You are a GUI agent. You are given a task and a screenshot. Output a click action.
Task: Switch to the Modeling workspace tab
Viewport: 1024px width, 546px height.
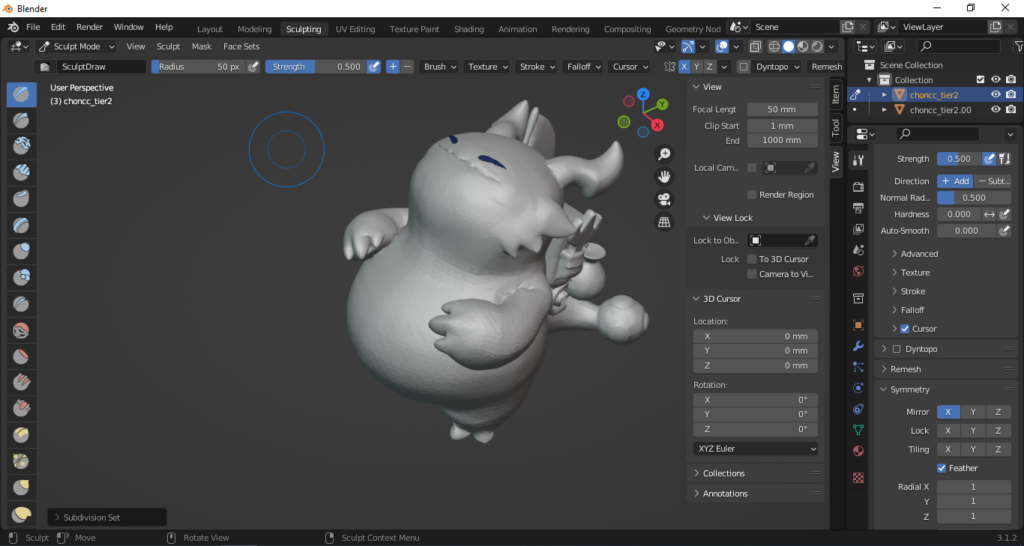[254, 29]
